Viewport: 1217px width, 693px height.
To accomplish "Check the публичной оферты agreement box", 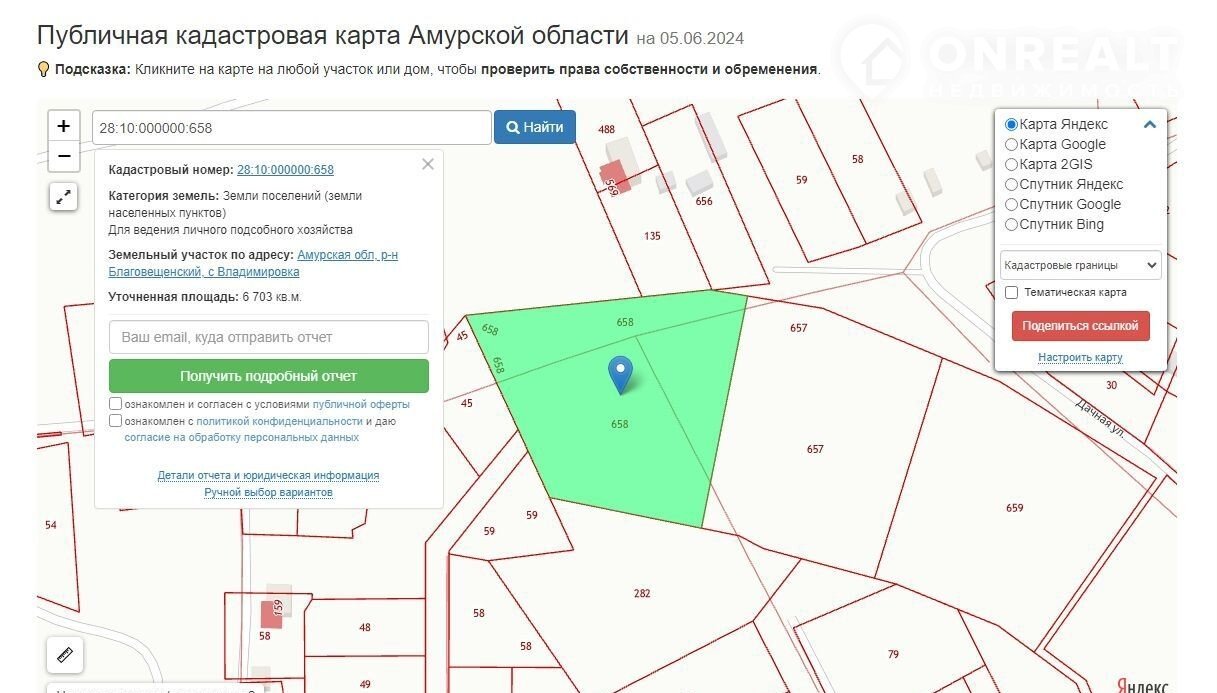I will 116,404.
